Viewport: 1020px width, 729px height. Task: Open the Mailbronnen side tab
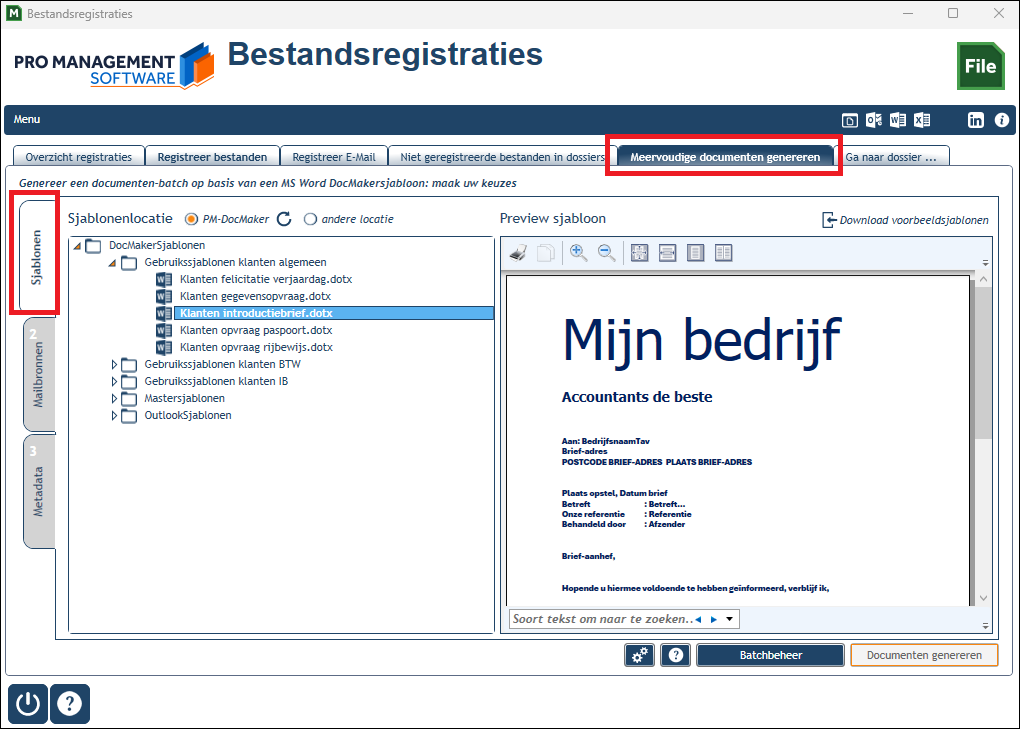pos(39,375)
